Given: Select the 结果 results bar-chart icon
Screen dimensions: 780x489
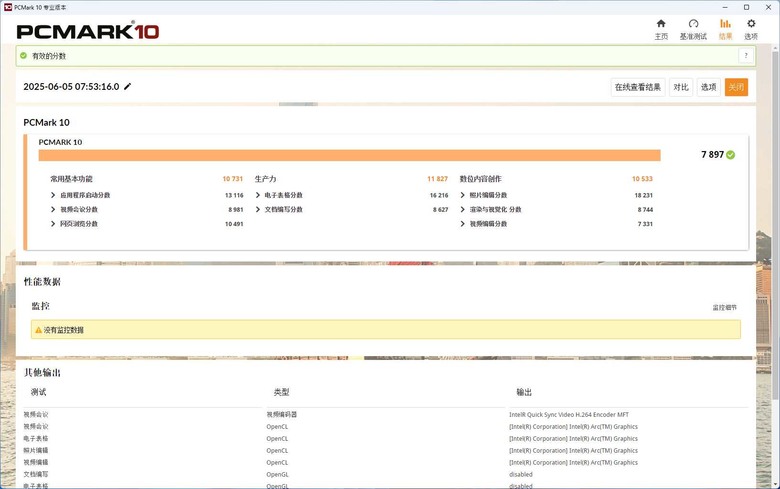Looking at the screenshot, I should point(725,23).
